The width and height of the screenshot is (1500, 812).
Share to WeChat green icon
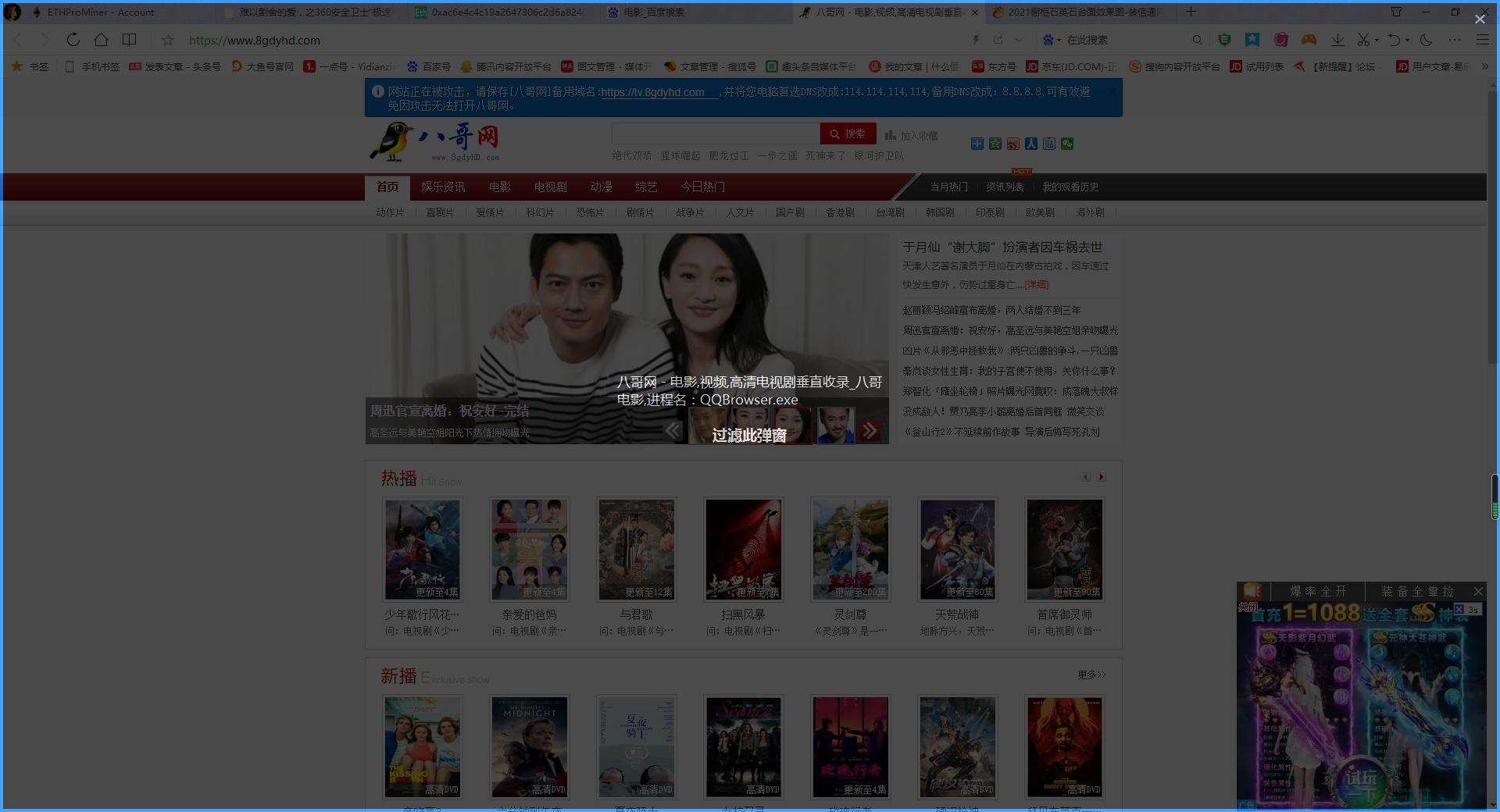tap(1066, 144)
